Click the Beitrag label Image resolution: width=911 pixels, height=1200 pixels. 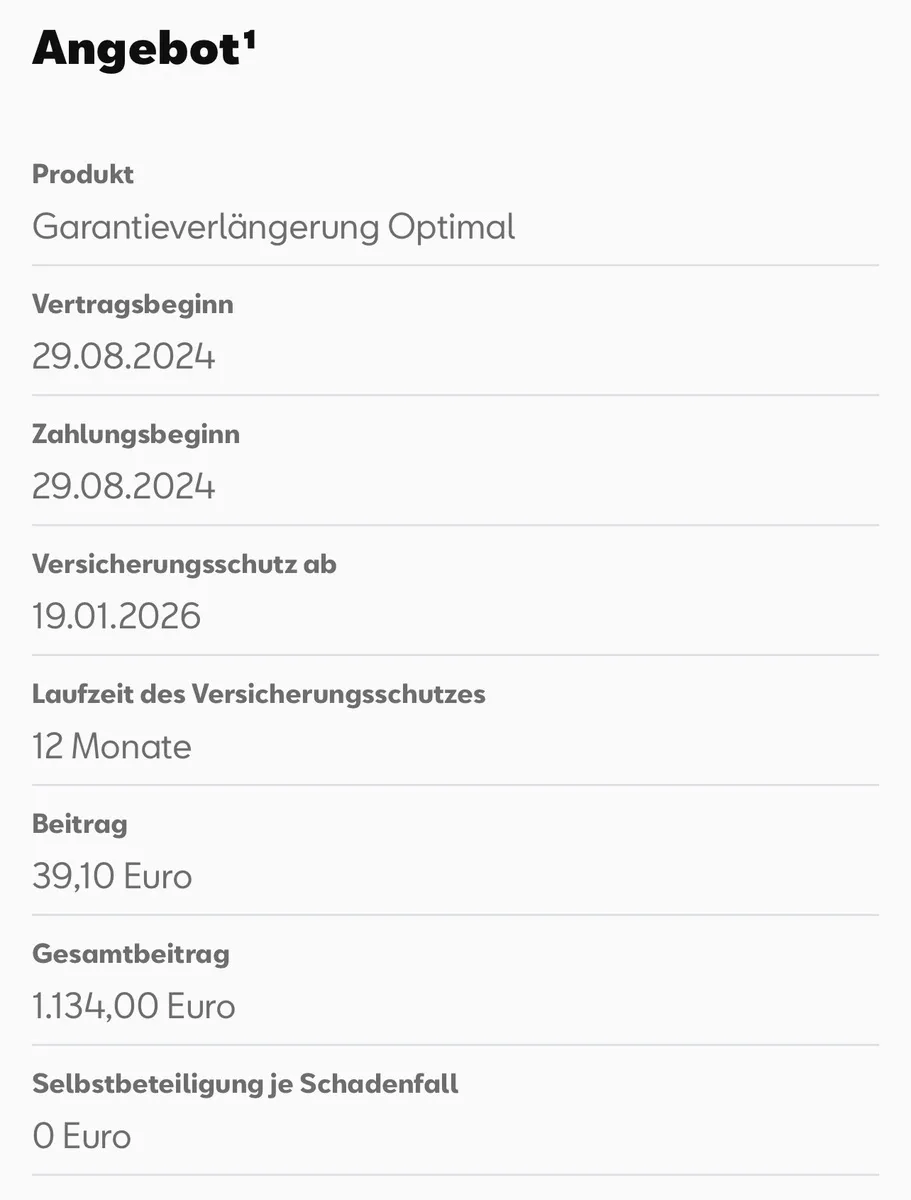[80, 824]
